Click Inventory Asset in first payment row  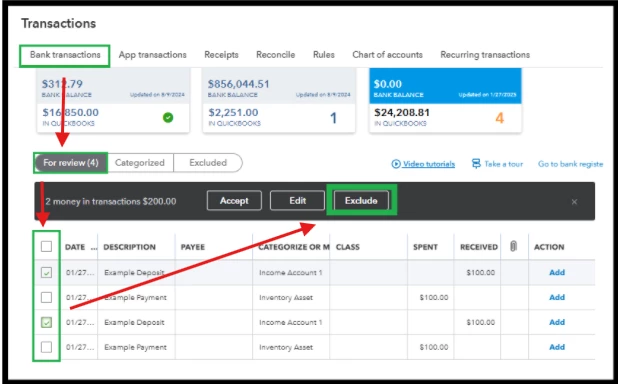(286, 298)
